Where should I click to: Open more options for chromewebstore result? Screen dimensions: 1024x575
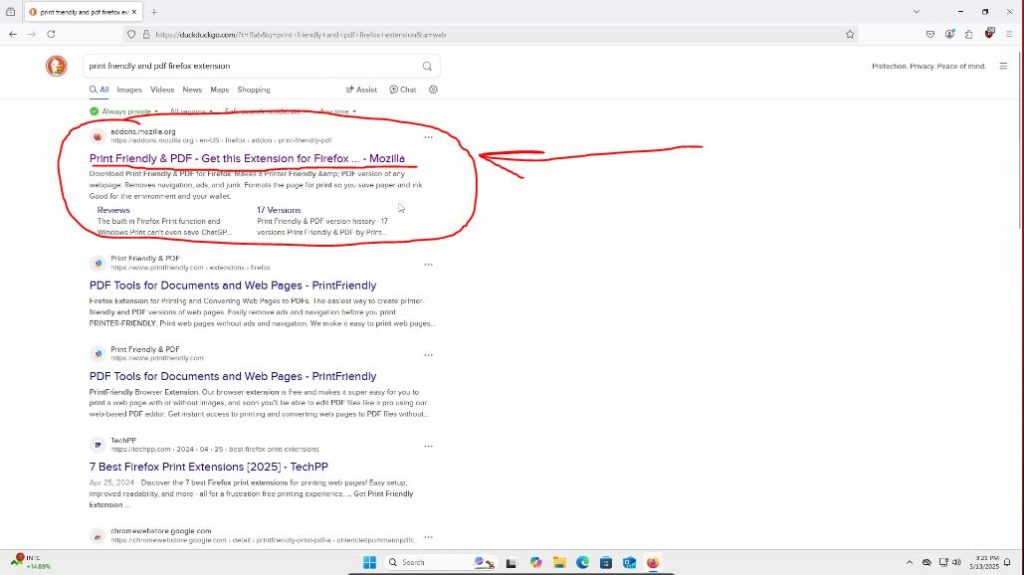(428, 537)
